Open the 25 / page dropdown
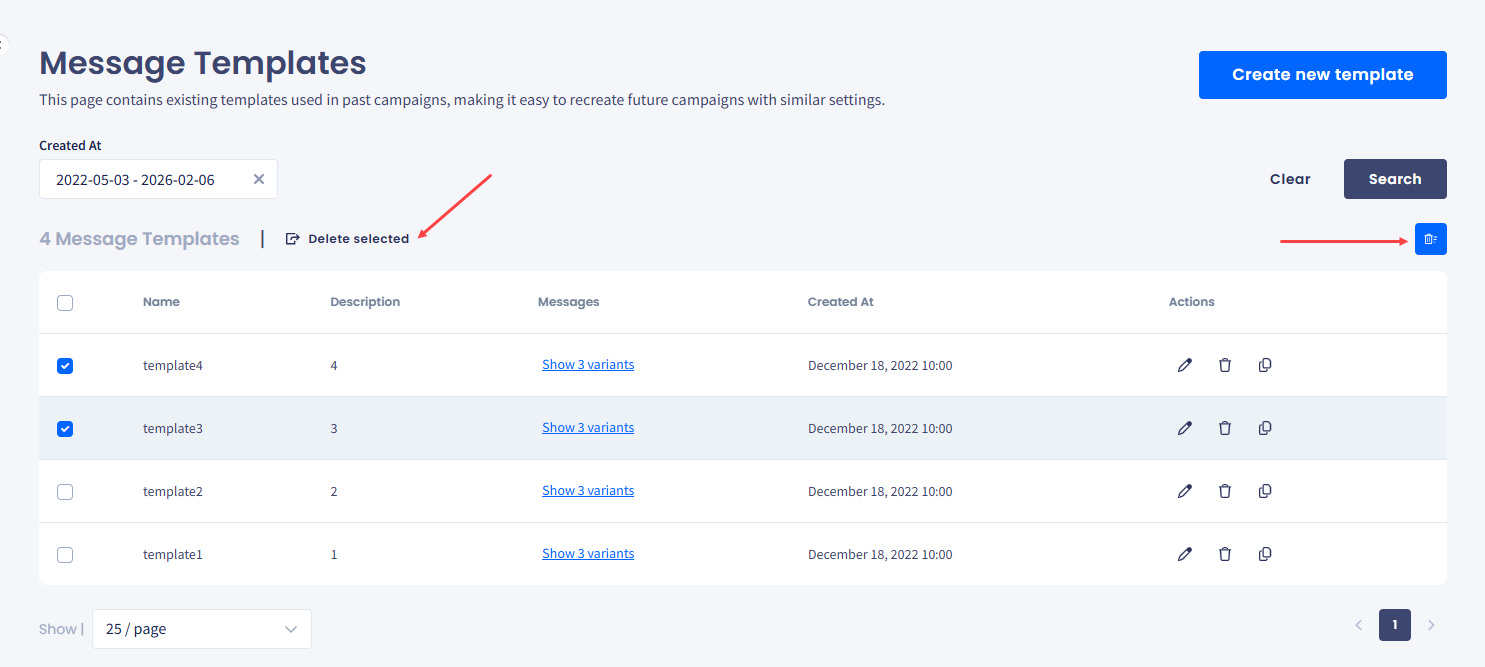Viewport: 1485px width, 667px height. [200, 628]
